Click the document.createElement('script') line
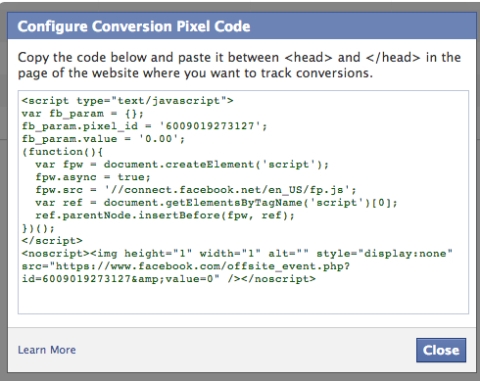The width and height of the screenshot is (480, 381). pyautogui.click(x=182, y=164)
